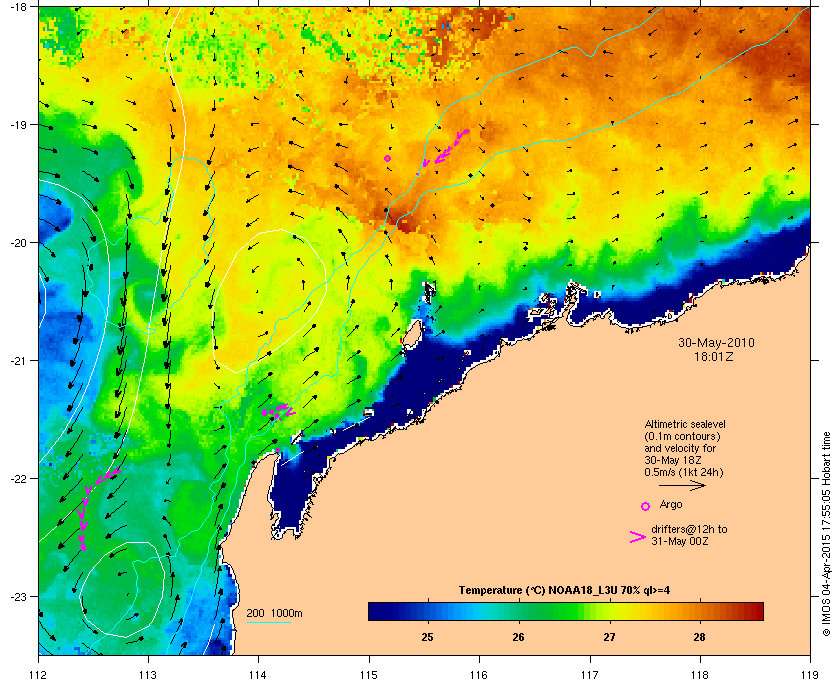Click the 'Altimetric sealevel' legend text

685,424
